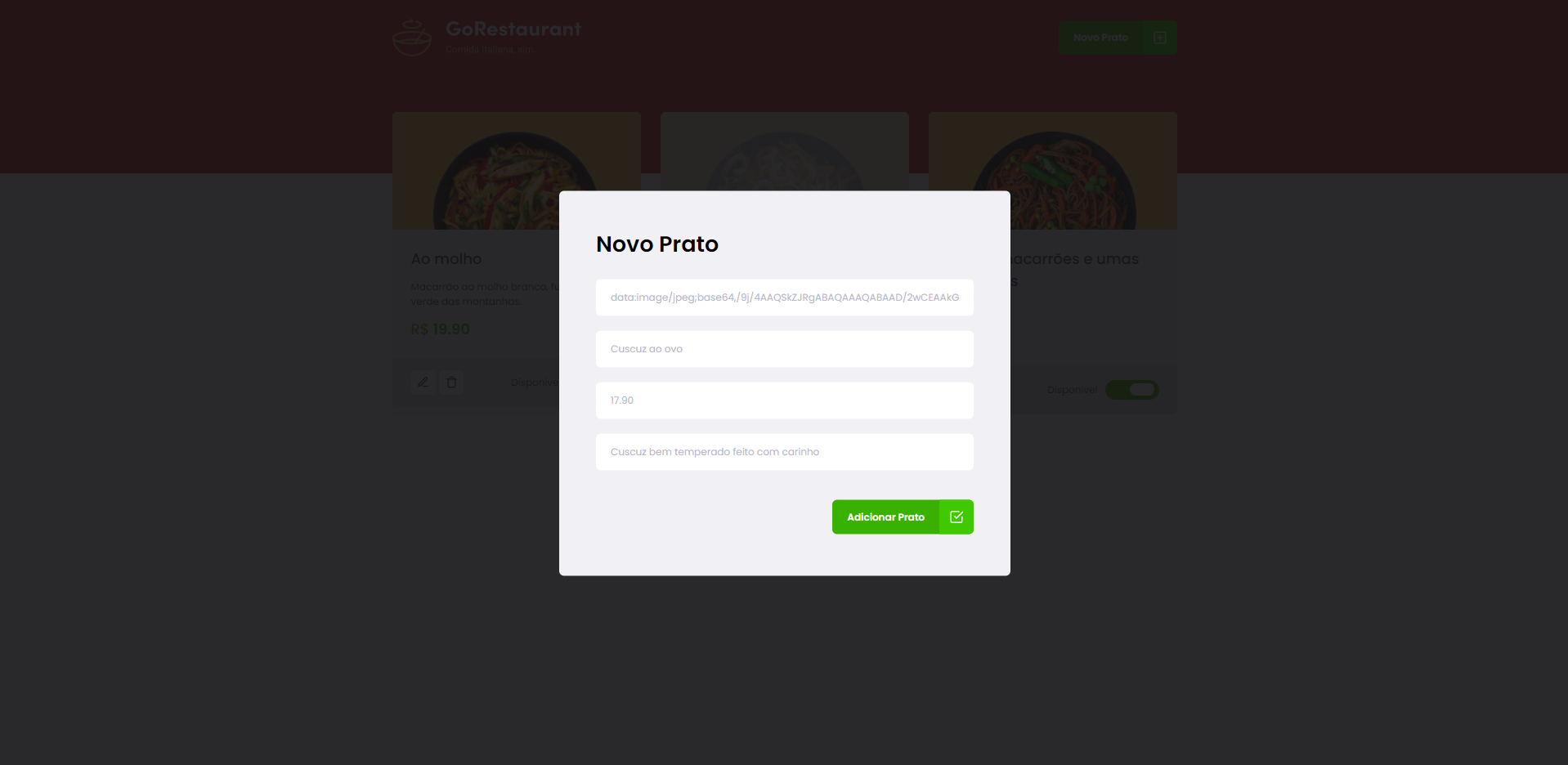This screenshot has height=765, width=1568.
Task: Delete the Ao molho dish with trash icon
Action: coord(451,382)
